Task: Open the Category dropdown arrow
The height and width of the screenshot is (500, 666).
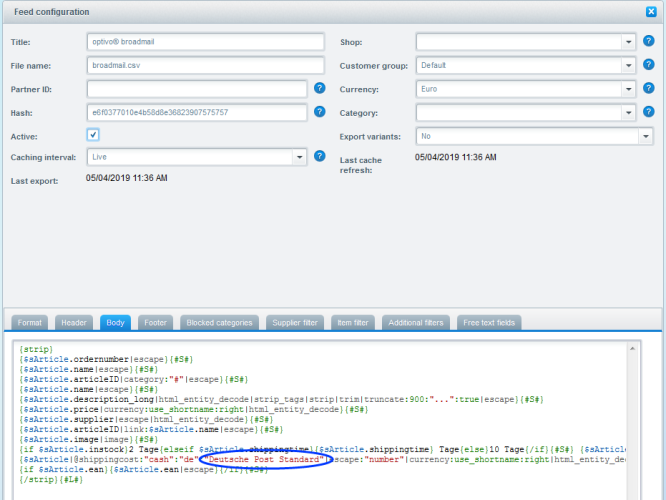Action: pos(628,113)
